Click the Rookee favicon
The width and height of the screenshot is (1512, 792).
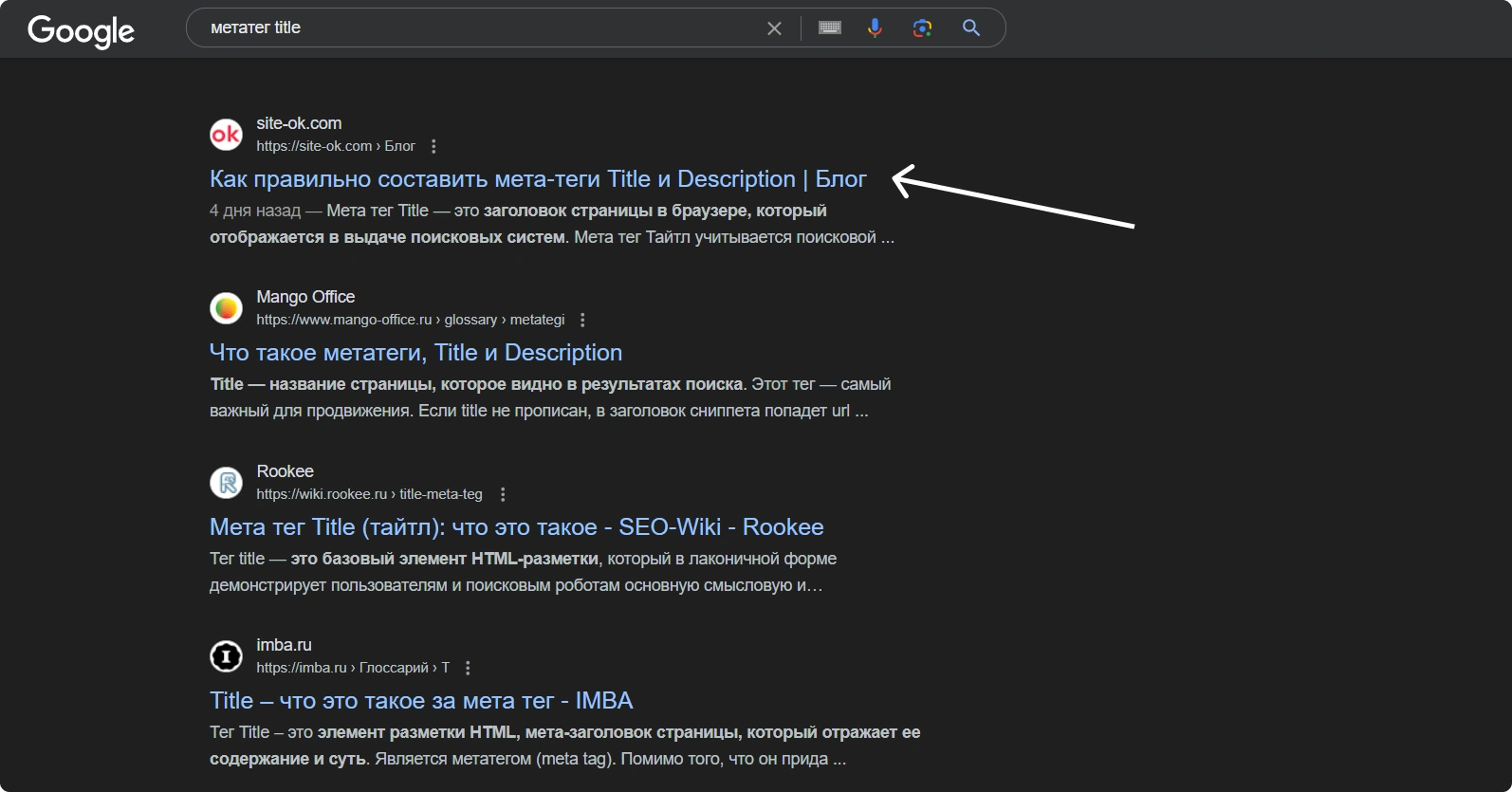click(x=226, y=482)
